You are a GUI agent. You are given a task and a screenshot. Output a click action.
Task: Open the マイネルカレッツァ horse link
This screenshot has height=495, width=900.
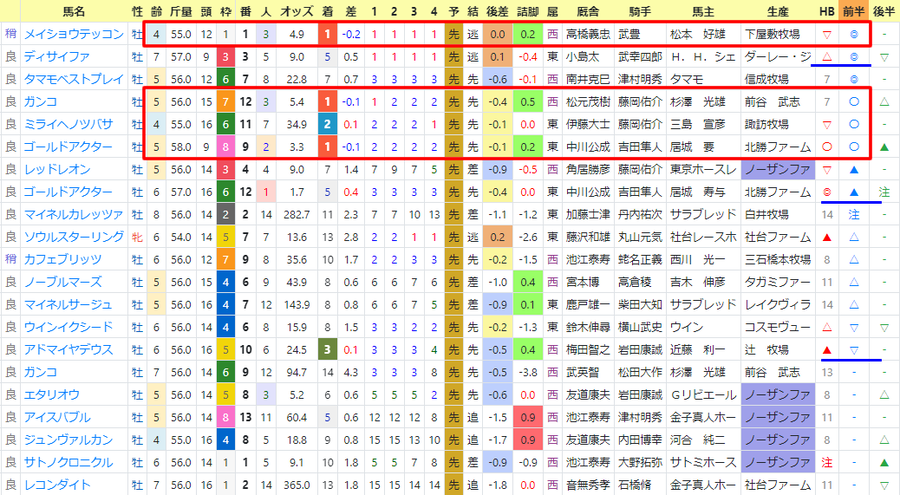click(73, 215)
